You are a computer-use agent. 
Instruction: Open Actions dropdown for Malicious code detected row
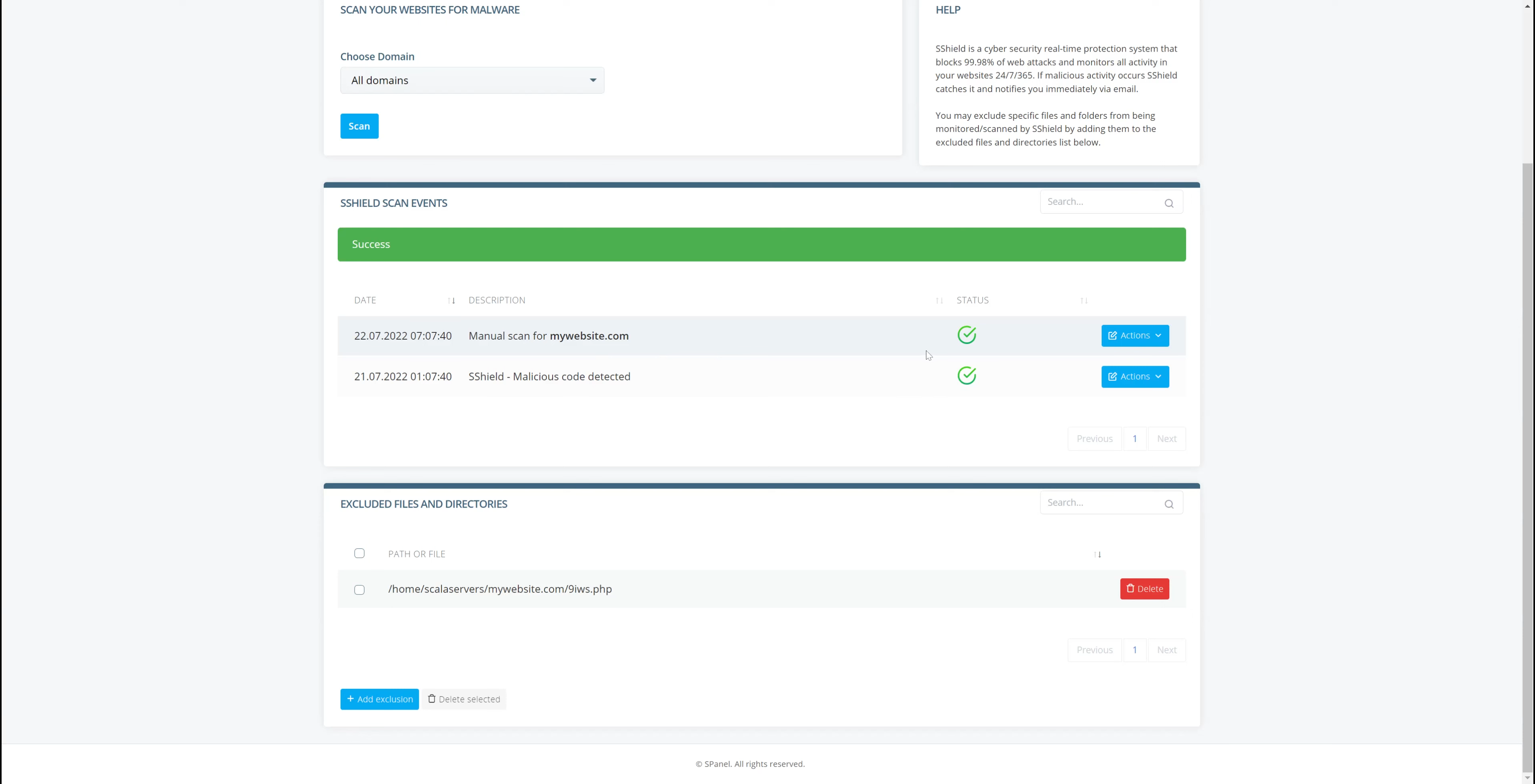tap(1134, 377)
